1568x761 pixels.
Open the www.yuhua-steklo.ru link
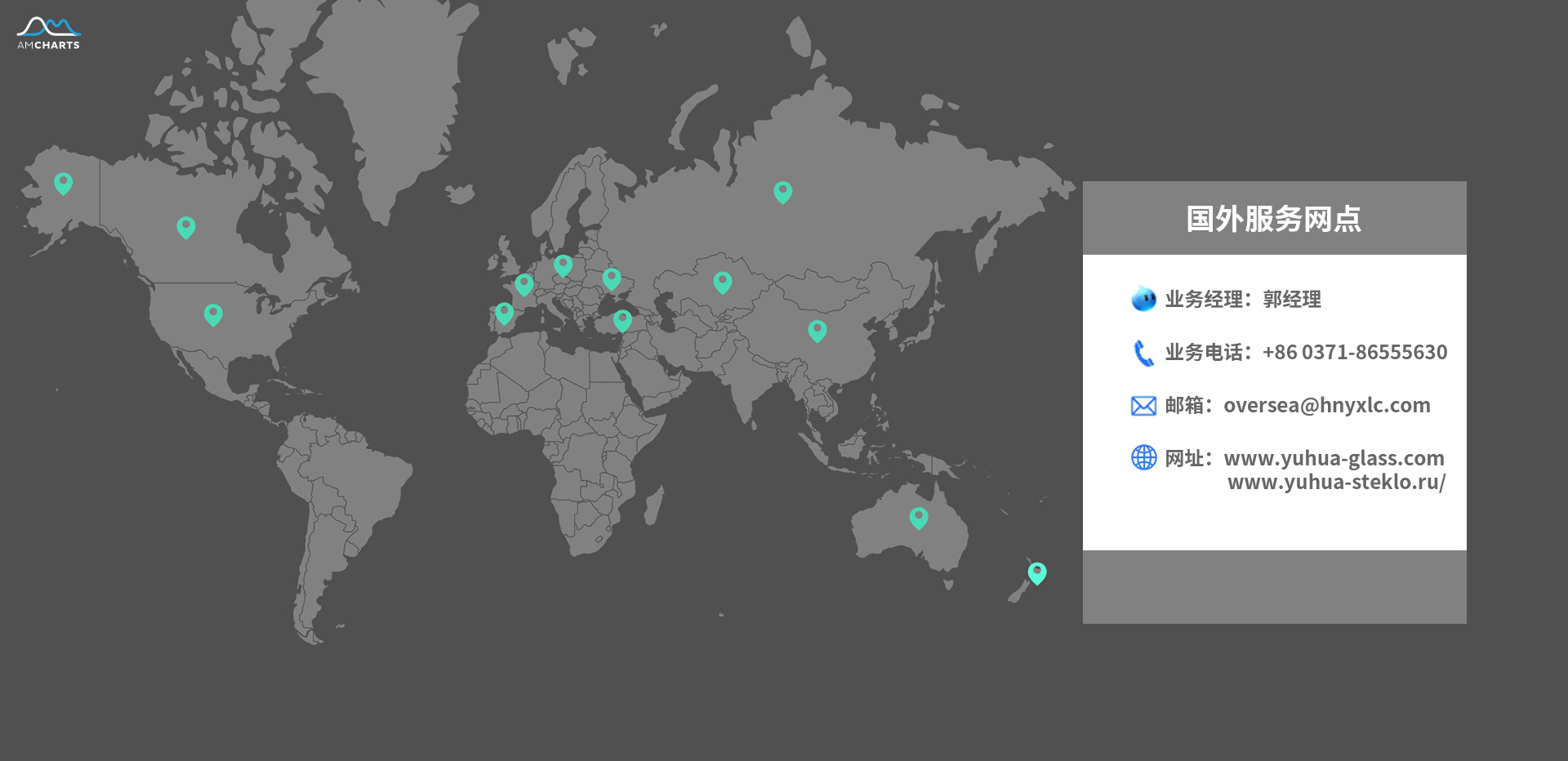[1336, 483]
